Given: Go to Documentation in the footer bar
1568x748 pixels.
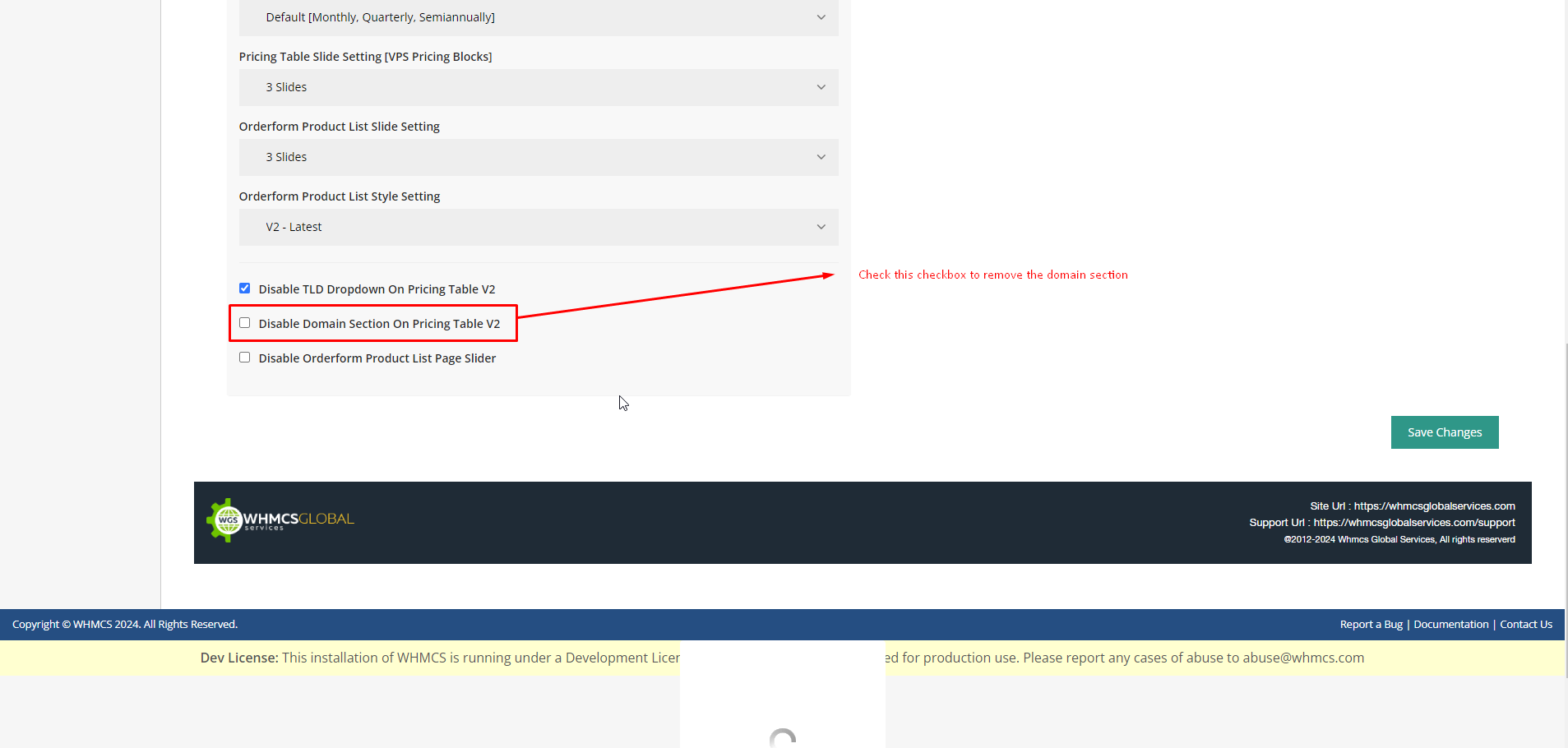Looking at the screenshot, I should pyautogui.click(x=1450, y=625).
